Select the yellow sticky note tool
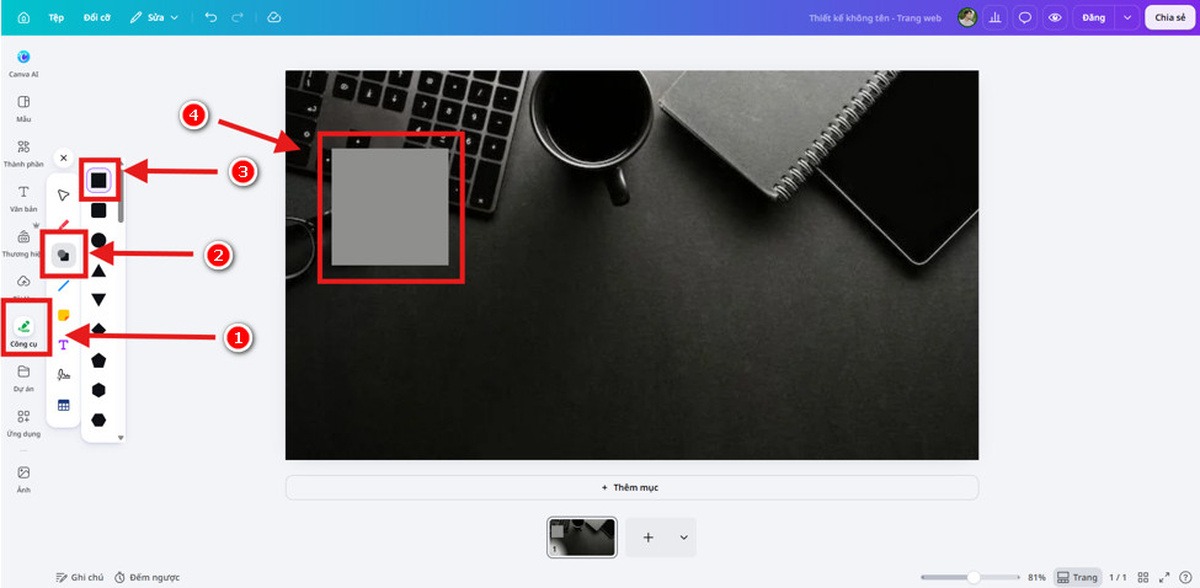This screenshot has width=1200, height=588. tap(63, 315)
